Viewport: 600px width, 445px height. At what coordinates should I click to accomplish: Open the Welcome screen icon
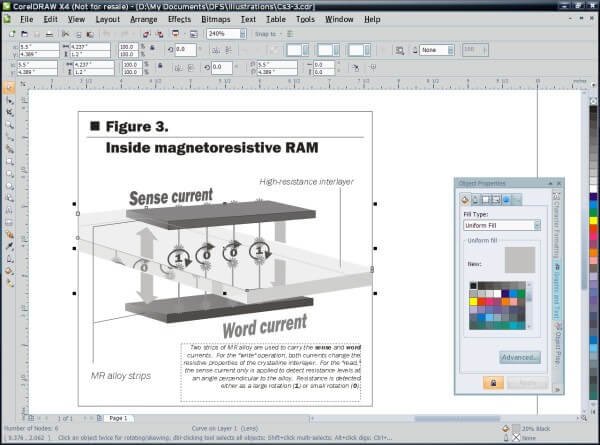pyautogui.click(x=194, y=34)
